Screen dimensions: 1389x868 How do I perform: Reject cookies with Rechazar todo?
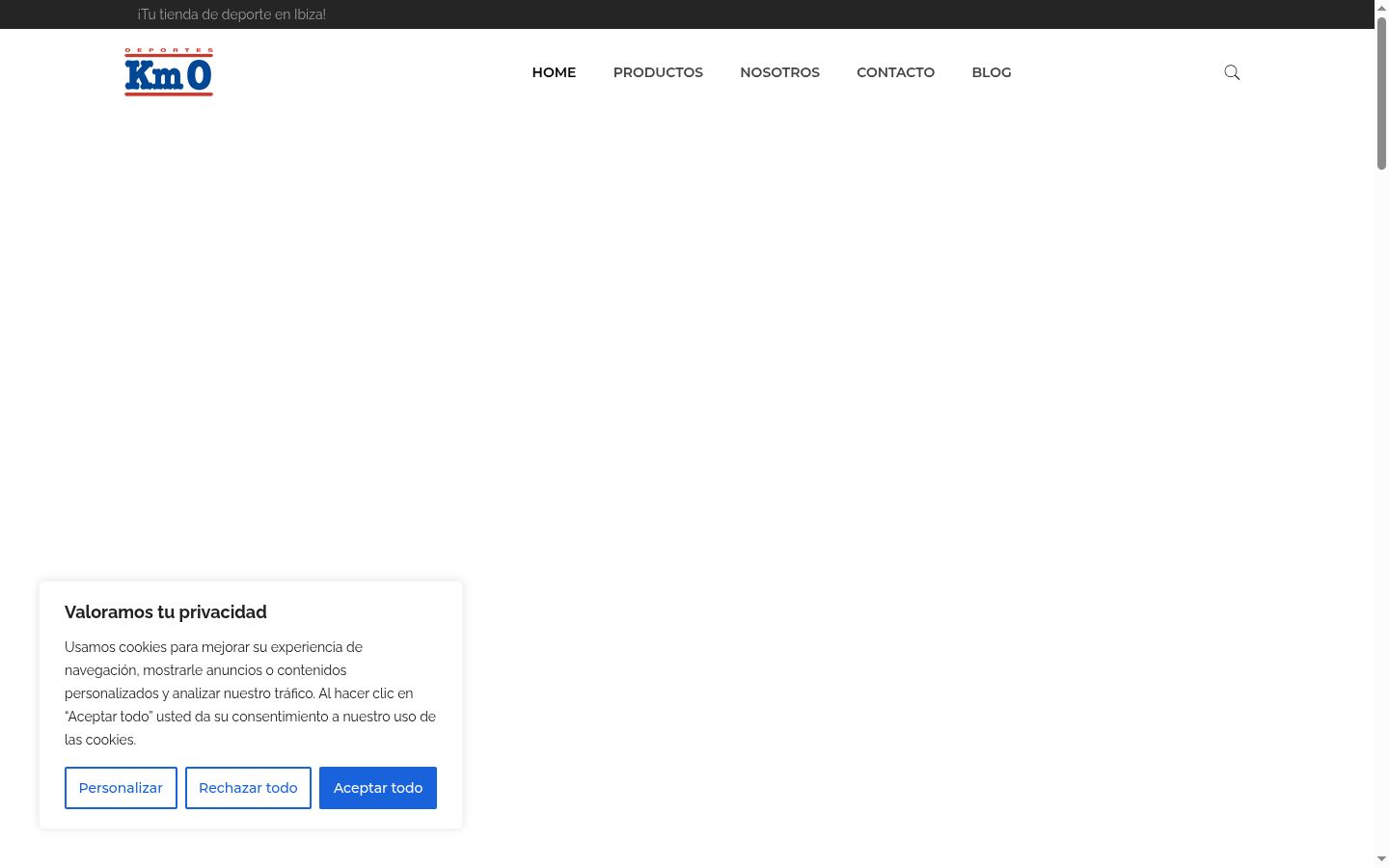click(248, 788)
